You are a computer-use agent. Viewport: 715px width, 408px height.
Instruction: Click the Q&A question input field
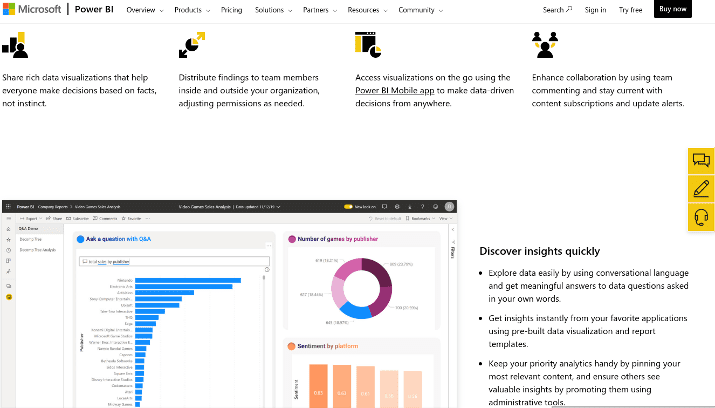pos(174,261)
